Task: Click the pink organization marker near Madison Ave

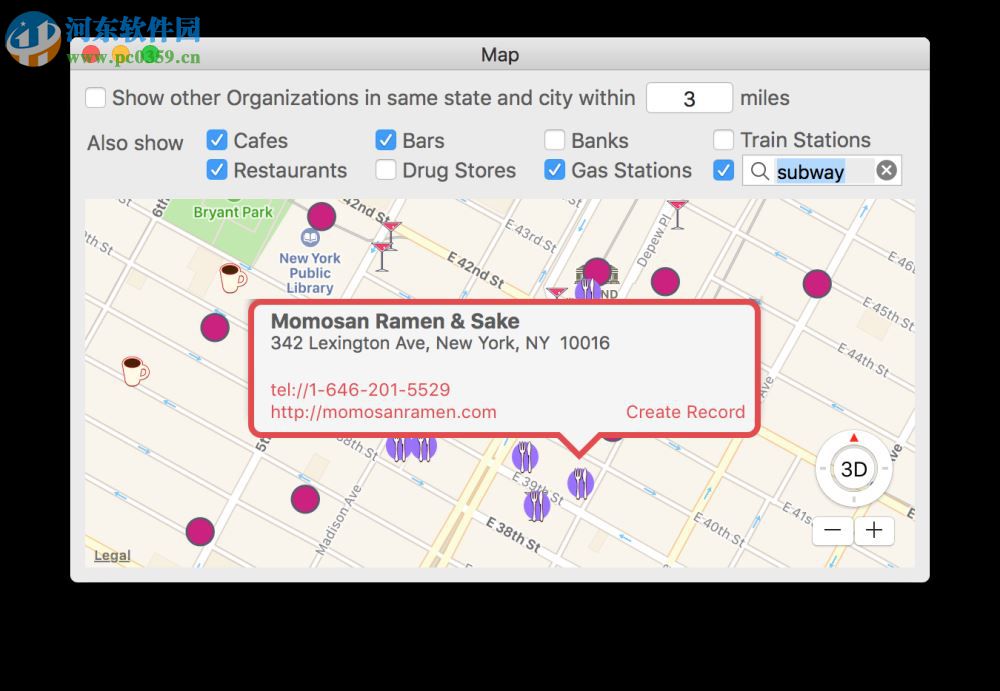Action: (305, 499)
